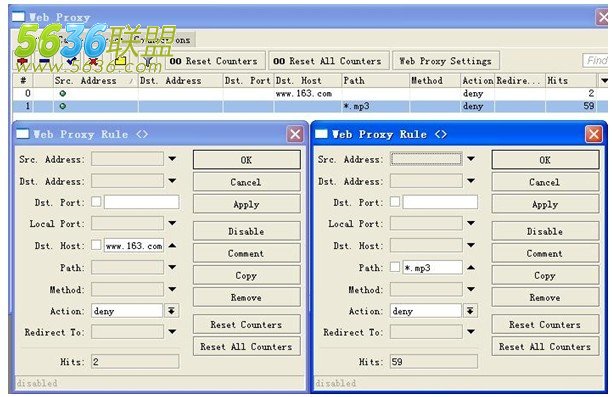Expand Local Port in *.mp3 rule dialog
This screenshot has height=397, width=612.
[471, 223]
